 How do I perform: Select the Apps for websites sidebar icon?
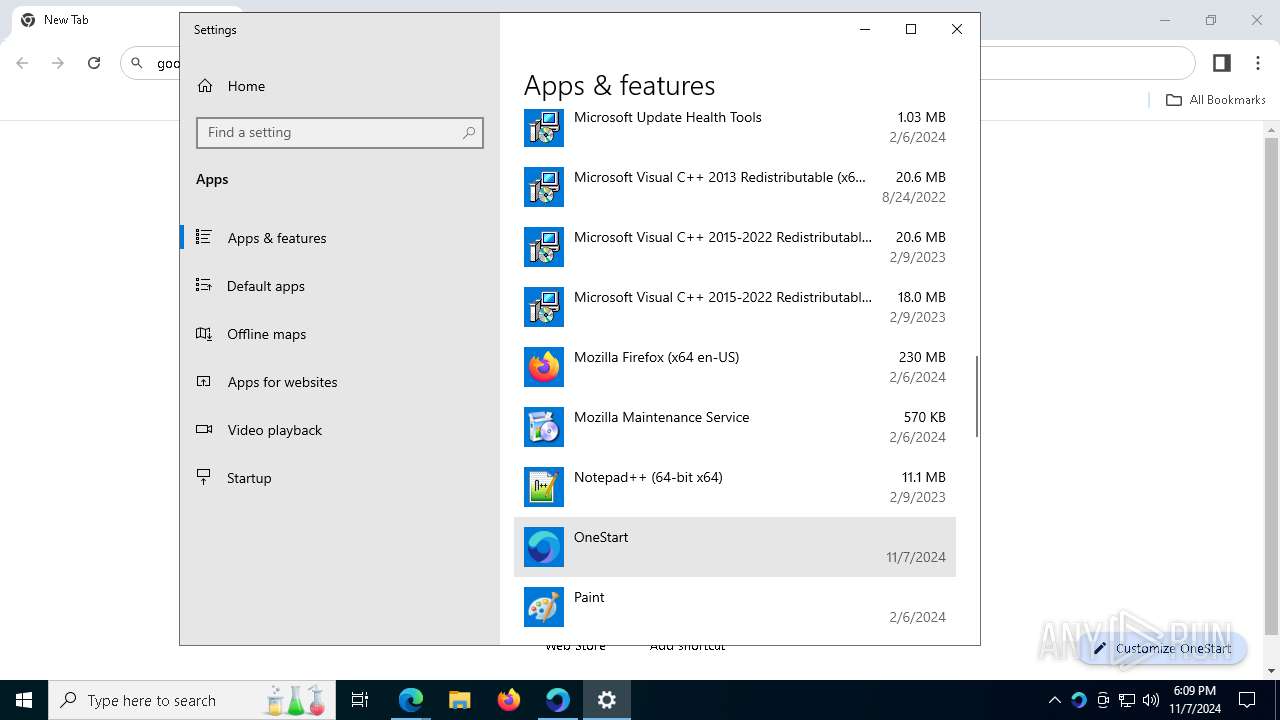204,382
